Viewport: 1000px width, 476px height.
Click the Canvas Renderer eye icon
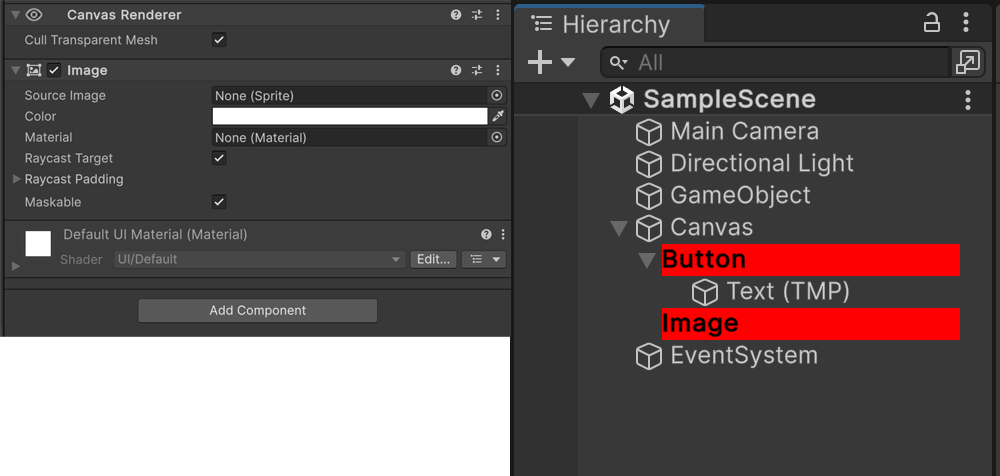pyautogui.click(x=34, y=15)
